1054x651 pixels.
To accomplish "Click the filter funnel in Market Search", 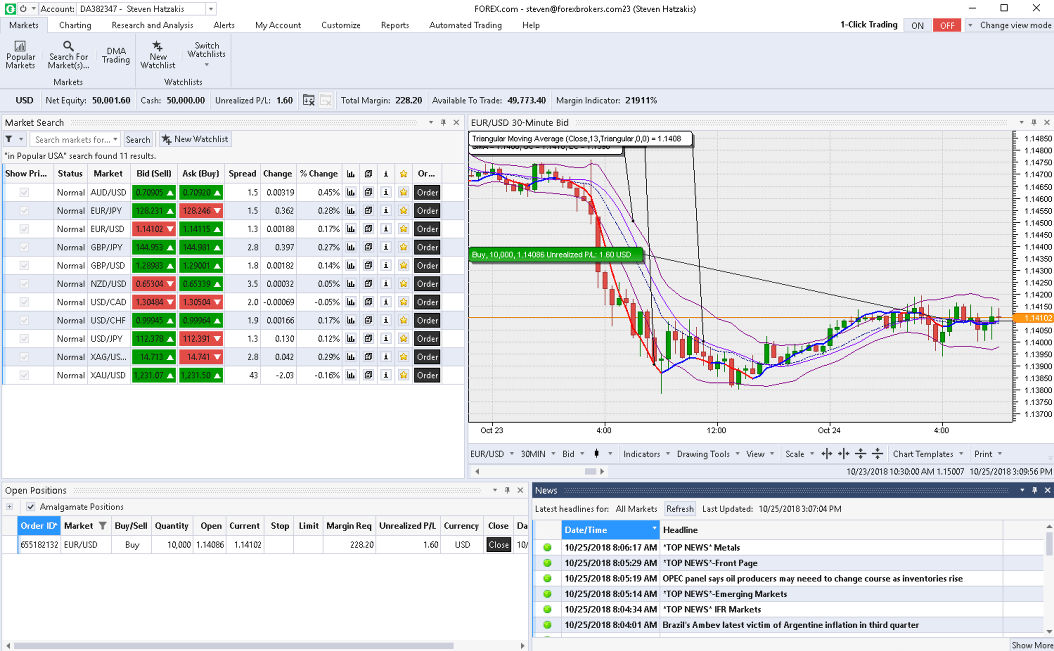I will 9,139.
